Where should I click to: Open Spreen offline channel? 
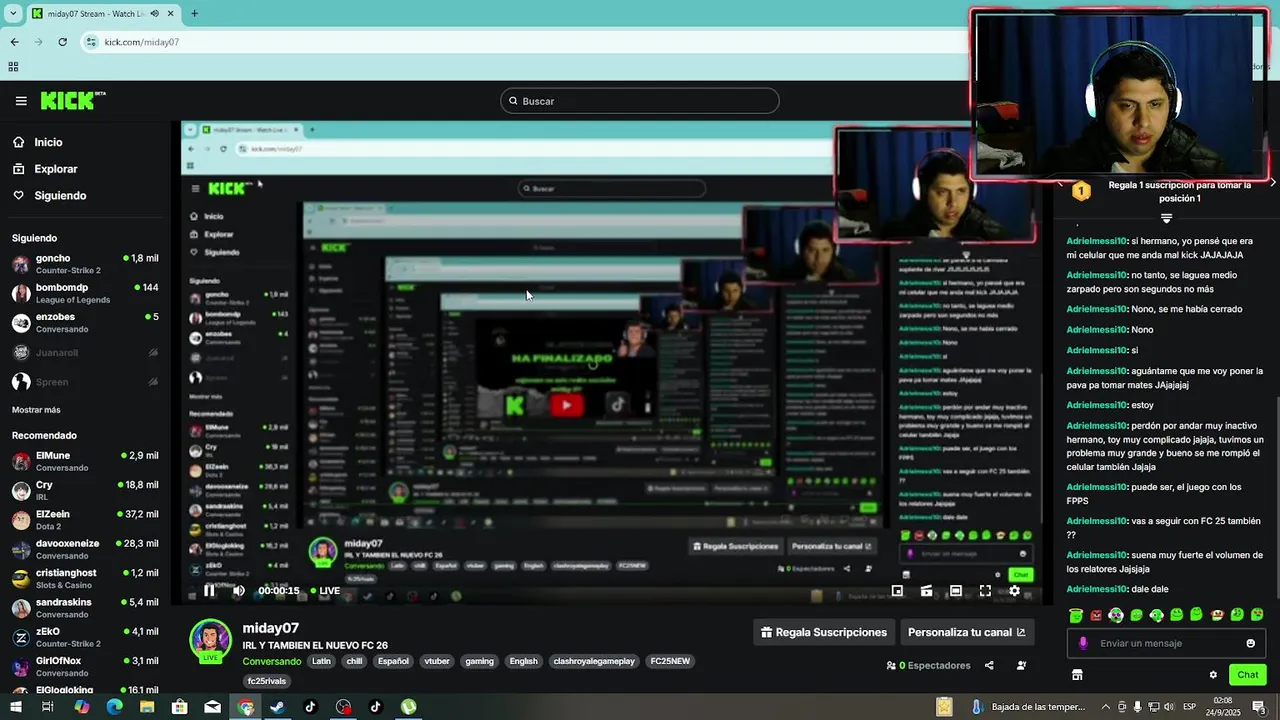pyautogui.click(x=85, y=381)
